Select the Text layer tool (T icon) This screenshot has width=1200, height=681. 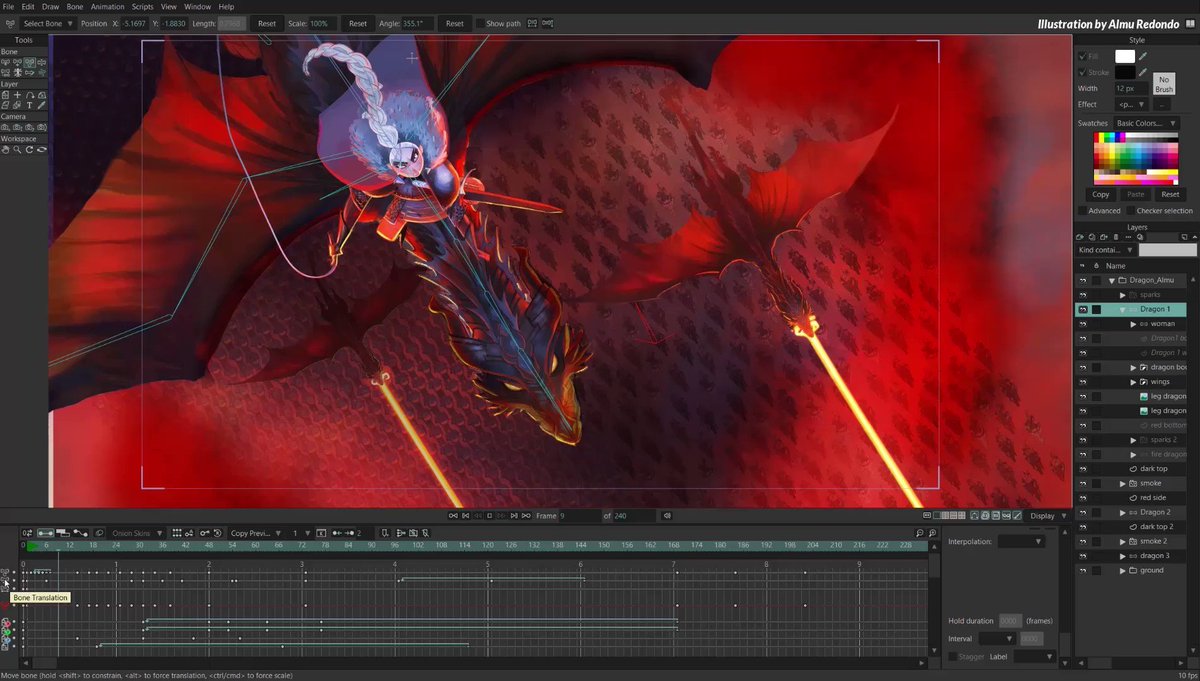click(29, 106)
